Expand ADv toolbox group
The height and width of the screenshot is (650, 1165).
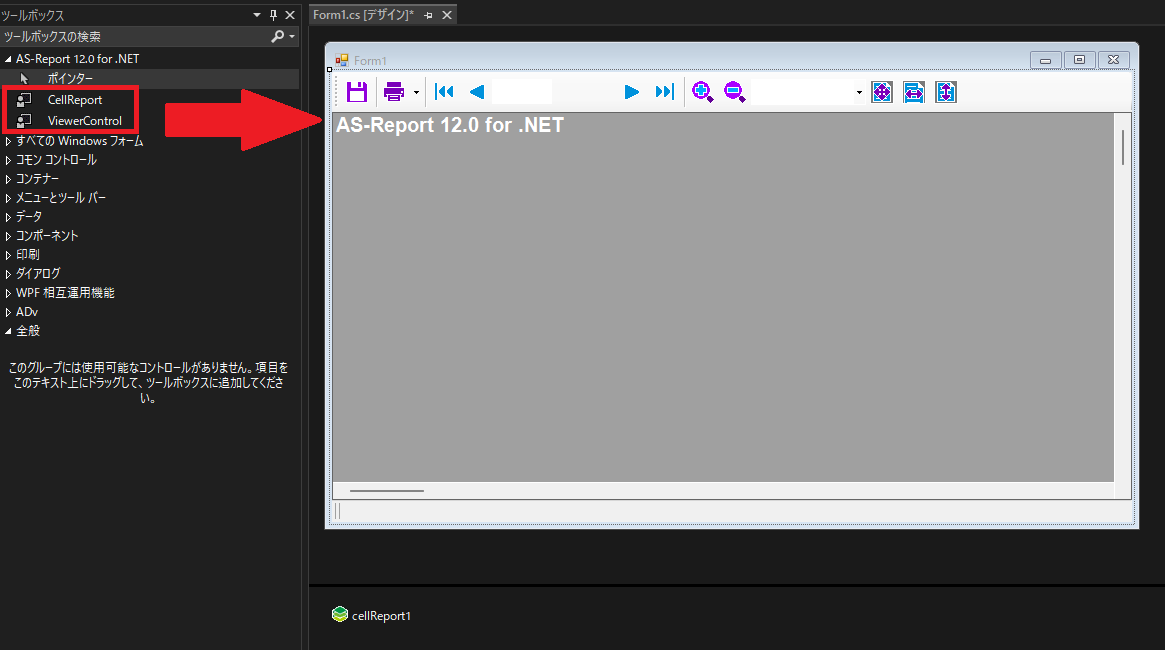(8, 312)
